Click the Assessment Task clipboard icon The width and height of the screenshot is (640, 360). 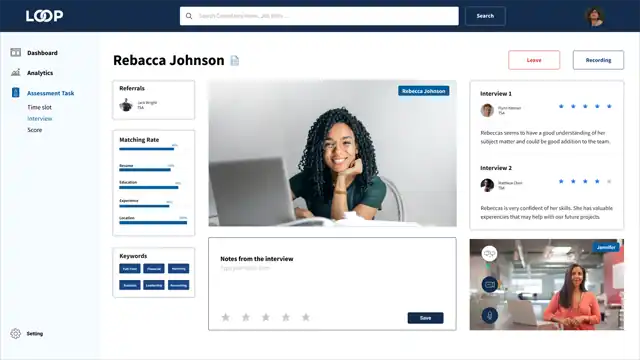(16, 93)
